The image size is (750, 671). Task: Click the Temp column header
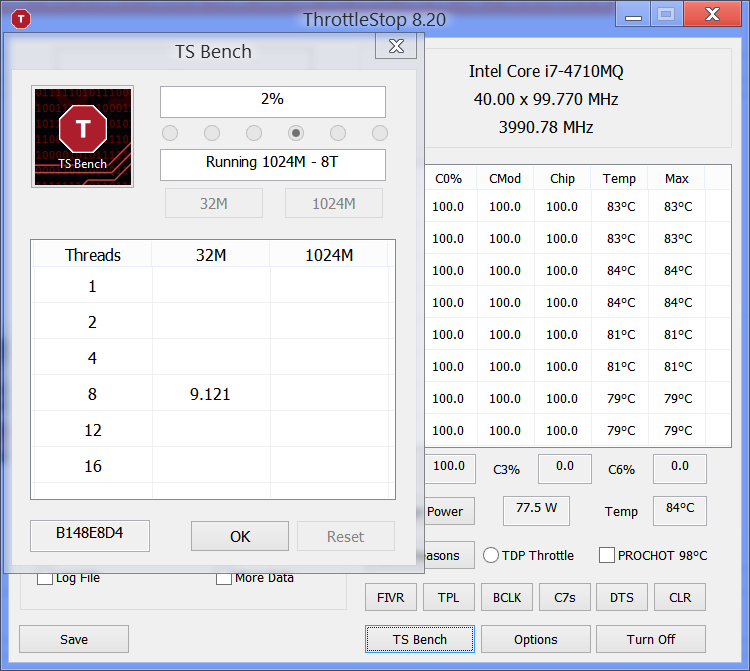click(619, 178)
